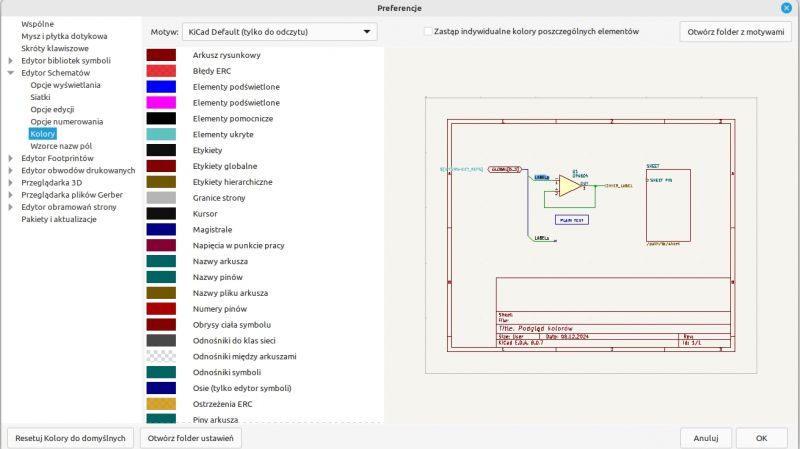
Task: Click swatch for 'Nazwy pliku arkusza'
Action: pos(161,293)
